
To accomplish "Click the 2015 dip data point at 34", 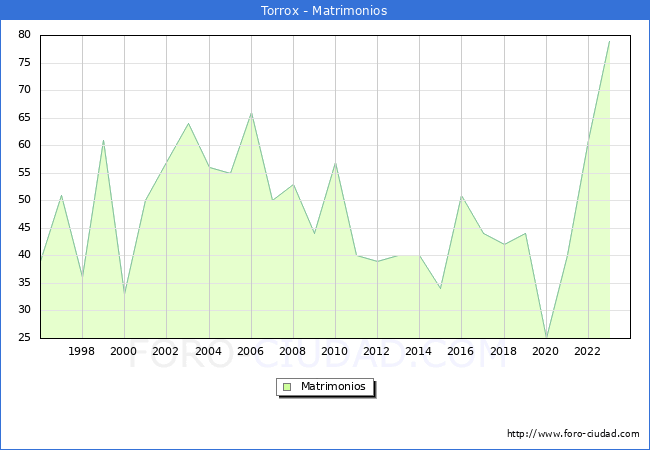I will click(440, 288).
